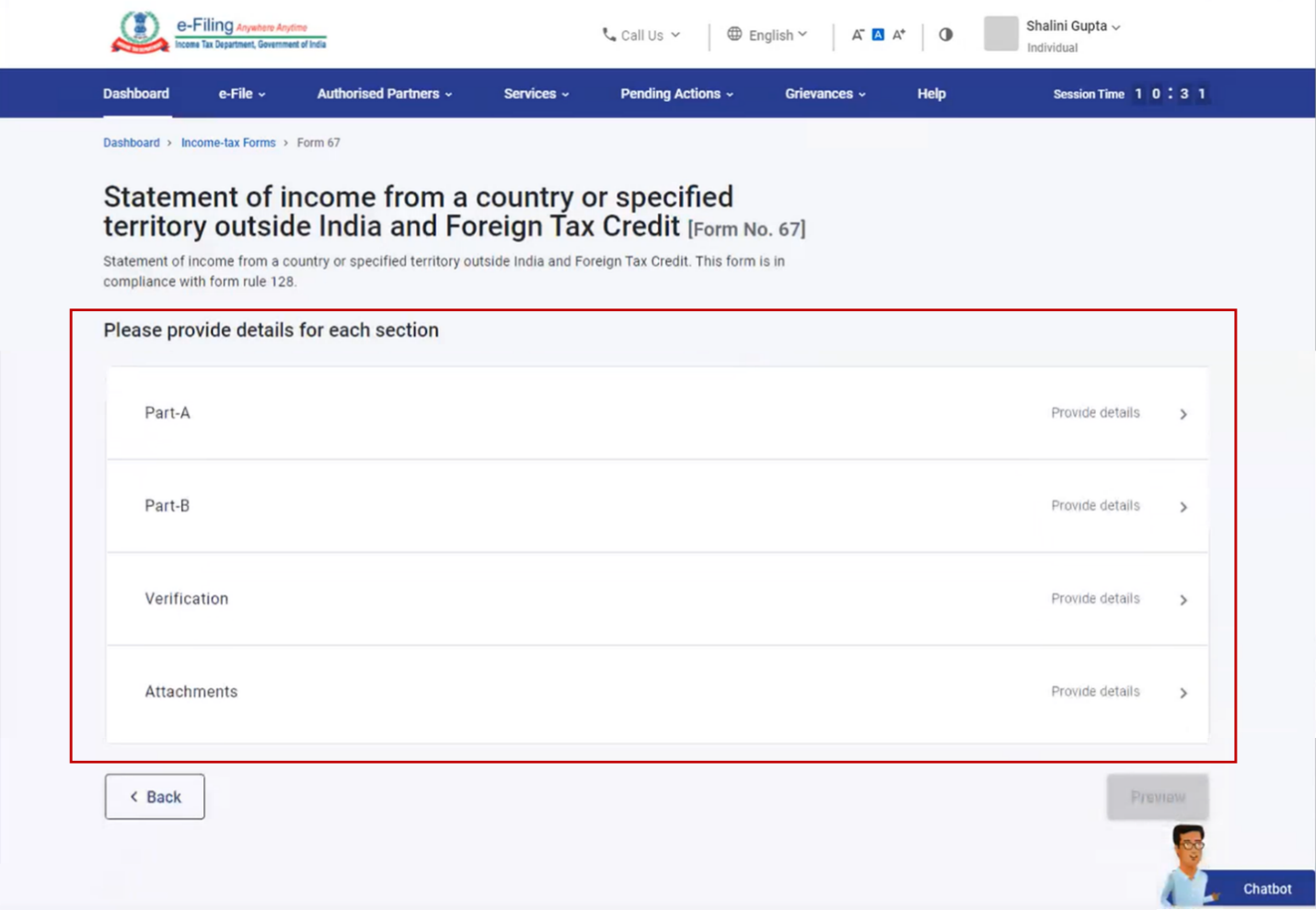Click the phone icon beside Call Us
The height and width of the screenshot is (910, 1316).
pyautogui.click(x=608, y=35)
